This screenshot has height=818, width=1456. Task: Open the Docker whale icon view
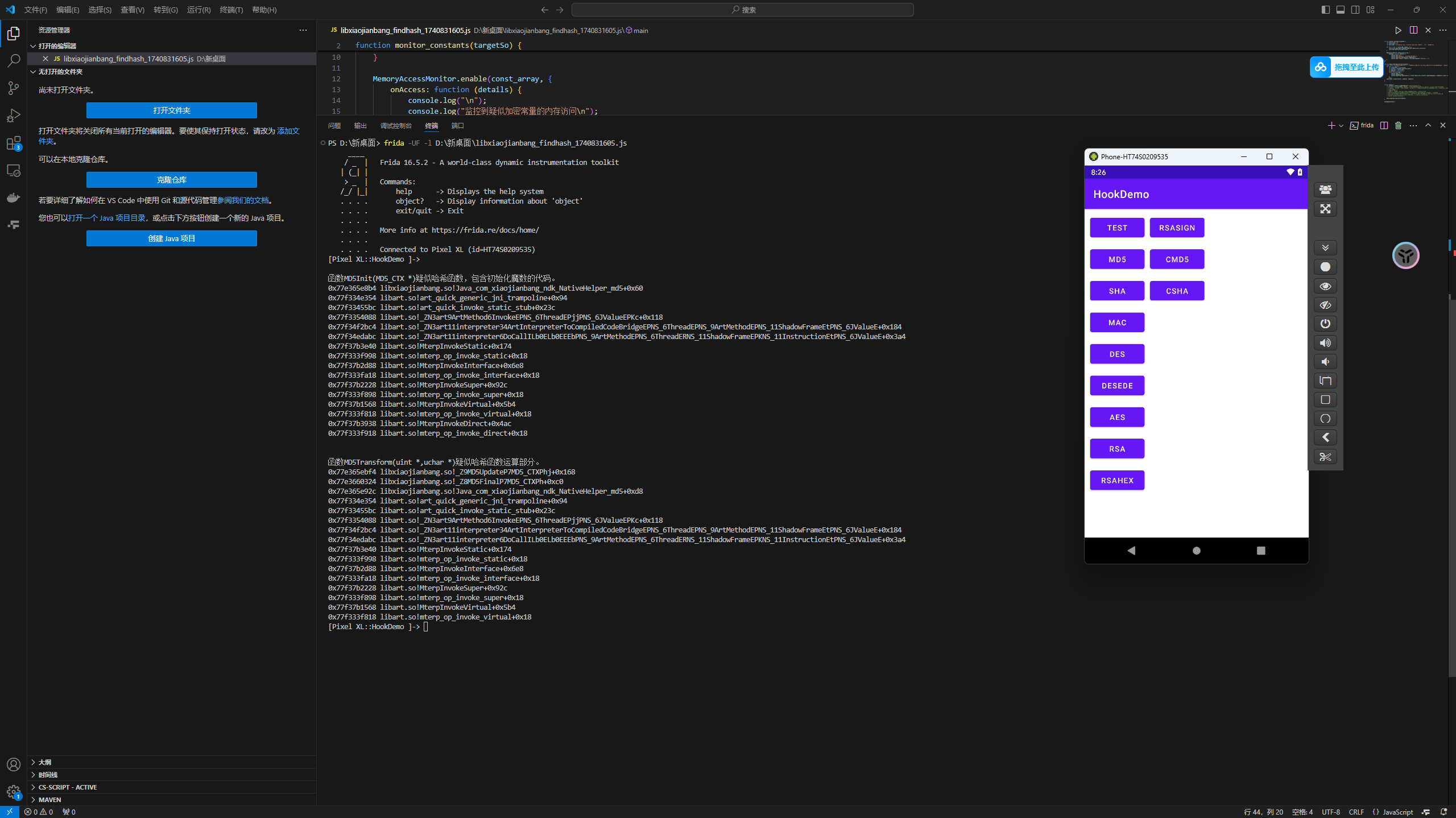14,197
